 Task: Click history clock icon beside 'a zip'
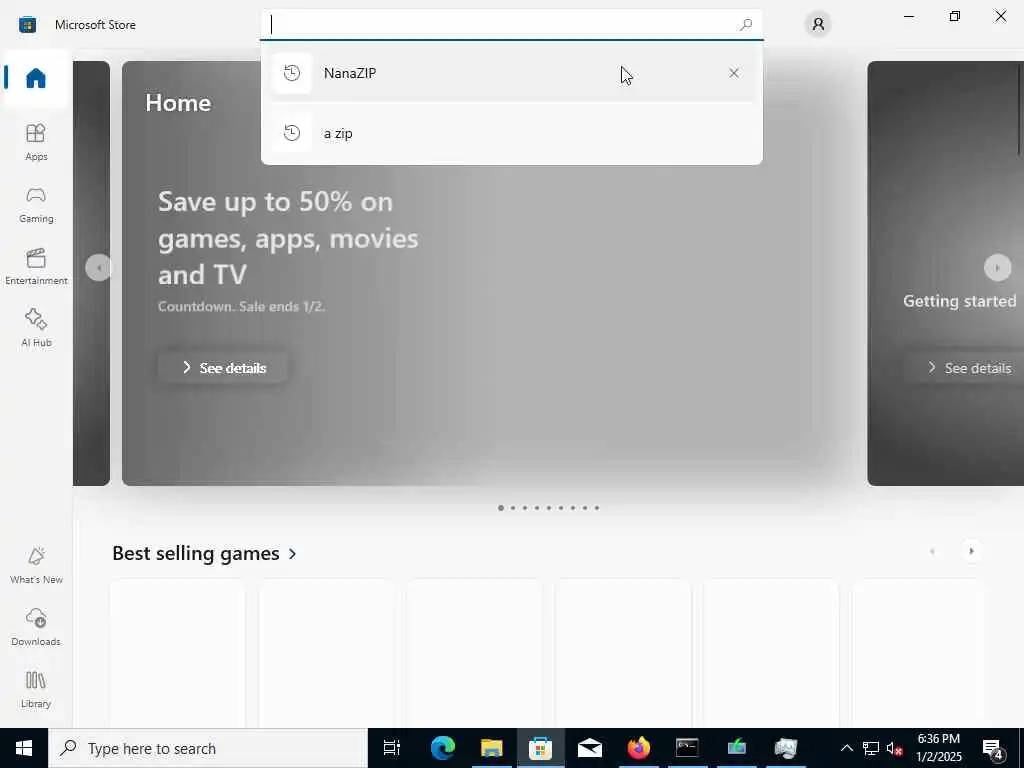click(292, 133)
